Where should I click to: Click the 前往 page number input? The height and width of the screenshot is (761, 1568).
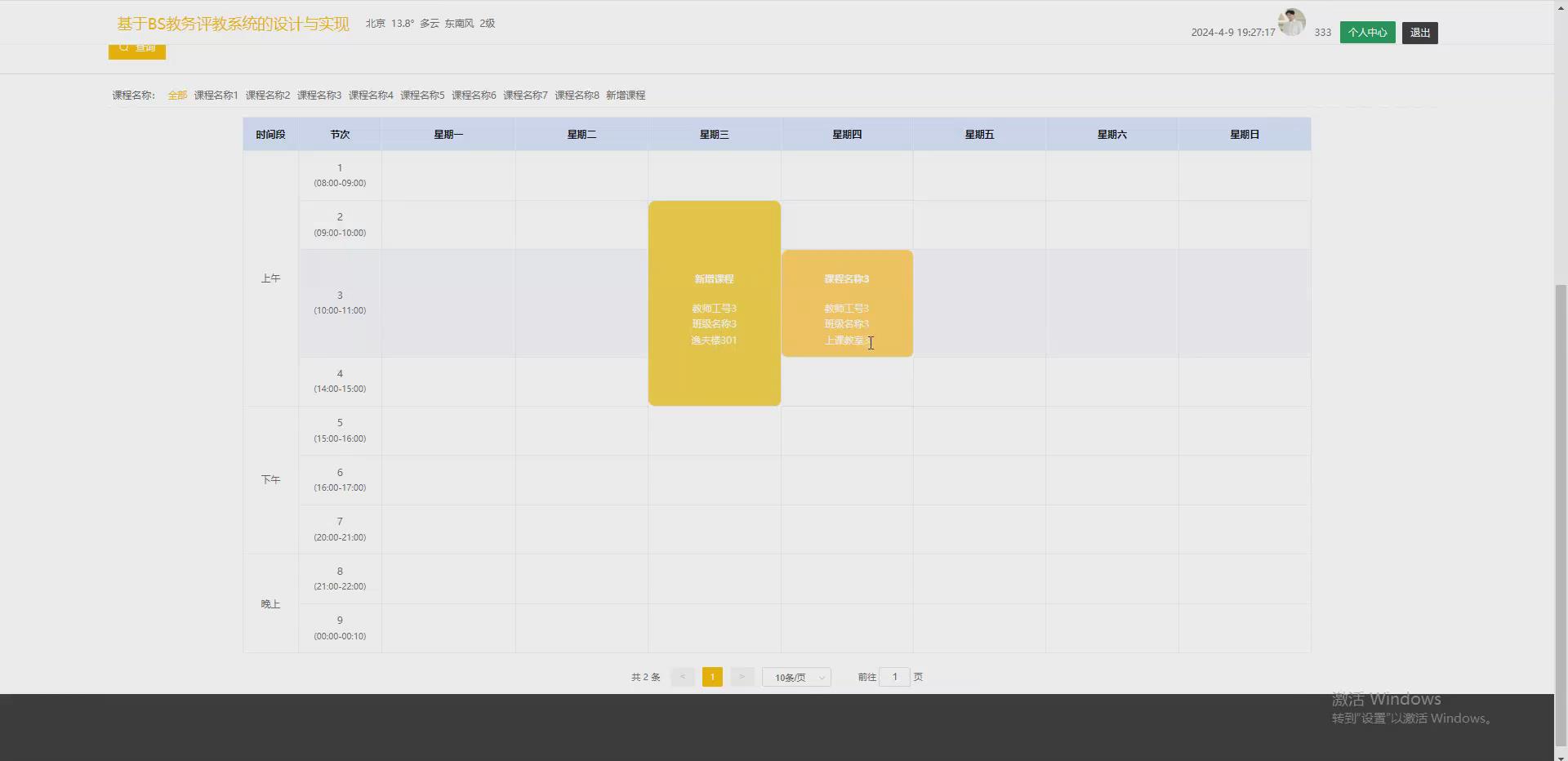[x=894, y=677]
